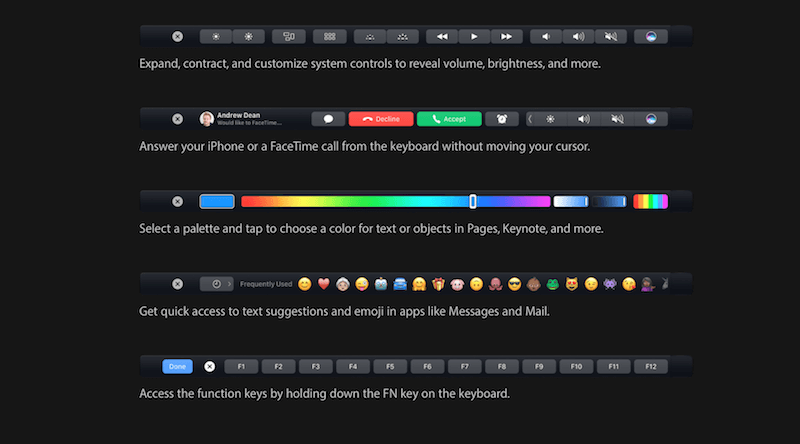Screen dimensions: 800x444
Task: Select the blue color swatch
Action: (216, 201)
